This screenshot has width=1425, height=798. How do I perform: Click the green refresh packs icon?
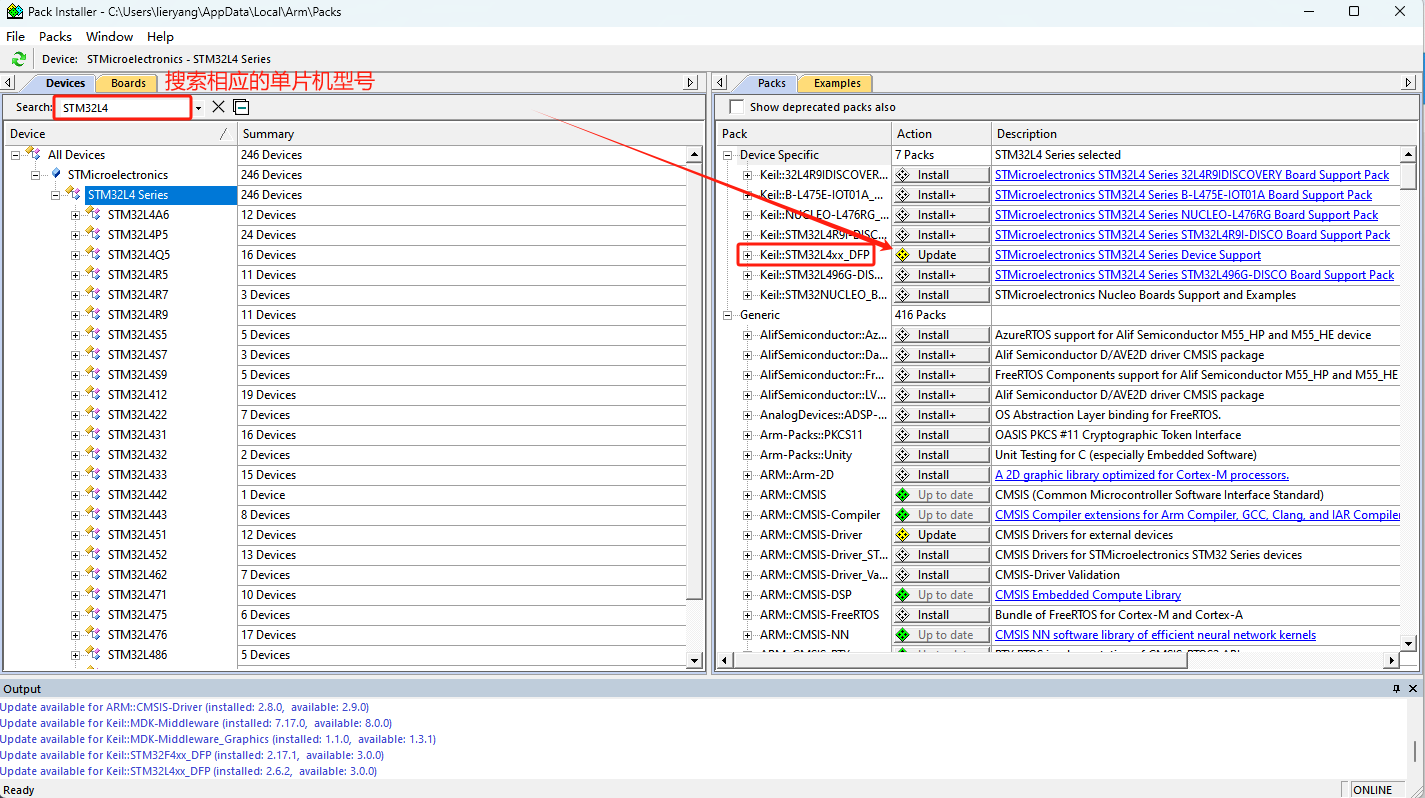pyautogui.click(x=18, y=59)
